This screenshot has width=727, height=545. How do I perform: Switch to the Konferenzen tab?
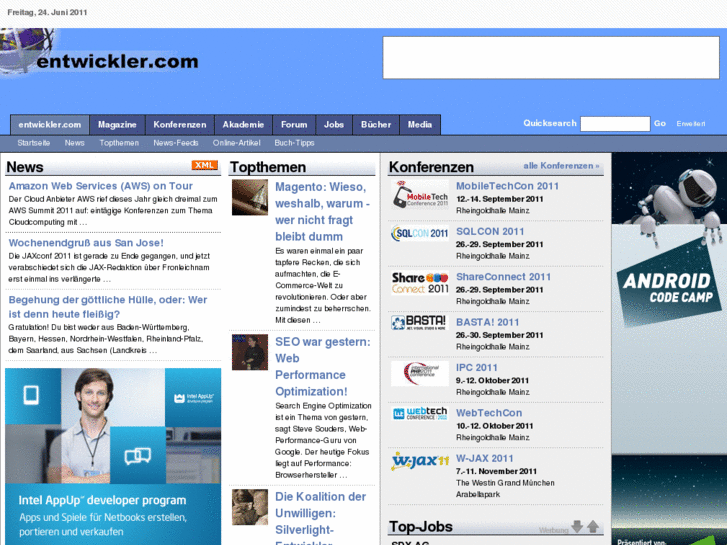point(180,125)
